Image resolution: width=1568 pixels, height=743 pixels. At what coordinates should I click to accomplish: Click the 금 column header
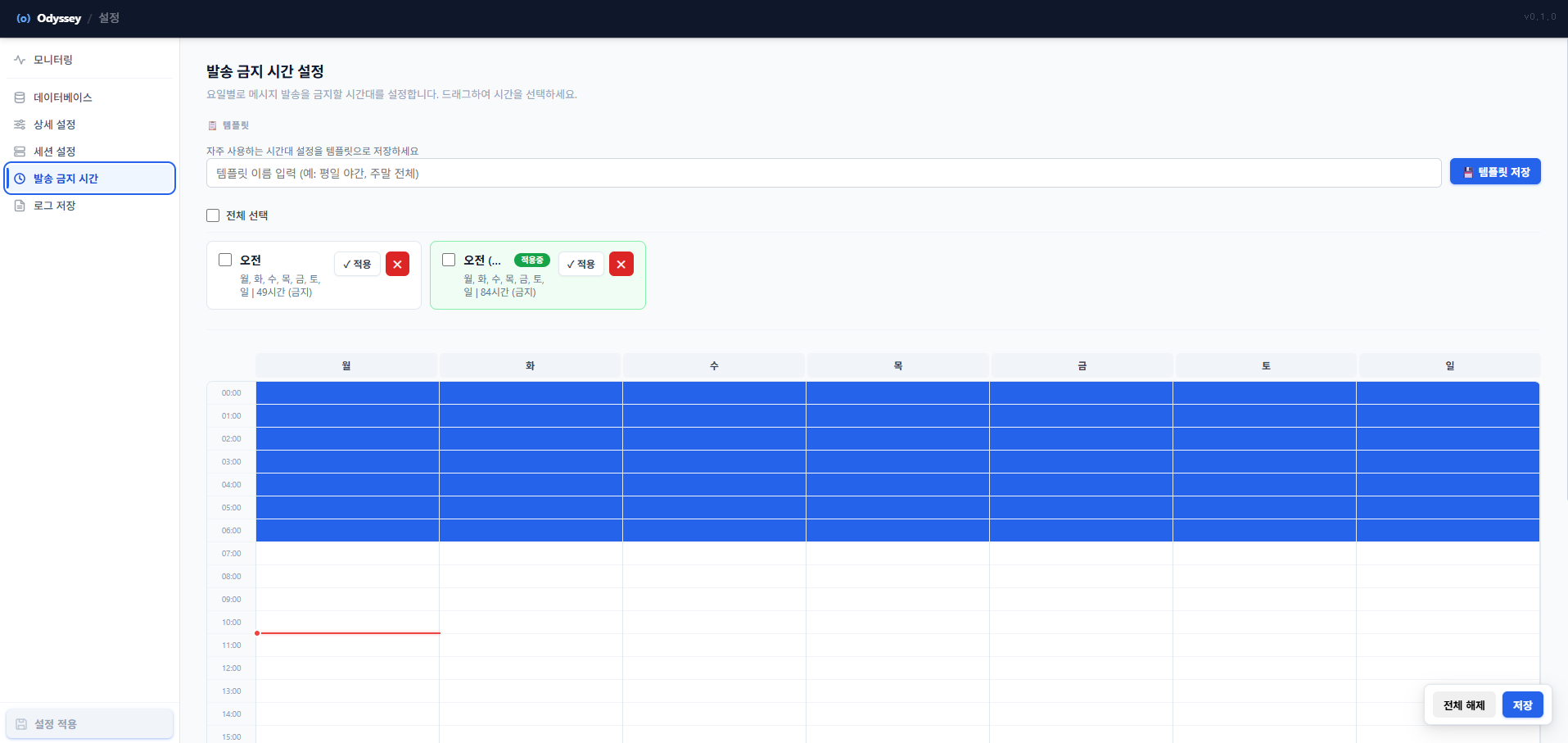coord(1082,365)
